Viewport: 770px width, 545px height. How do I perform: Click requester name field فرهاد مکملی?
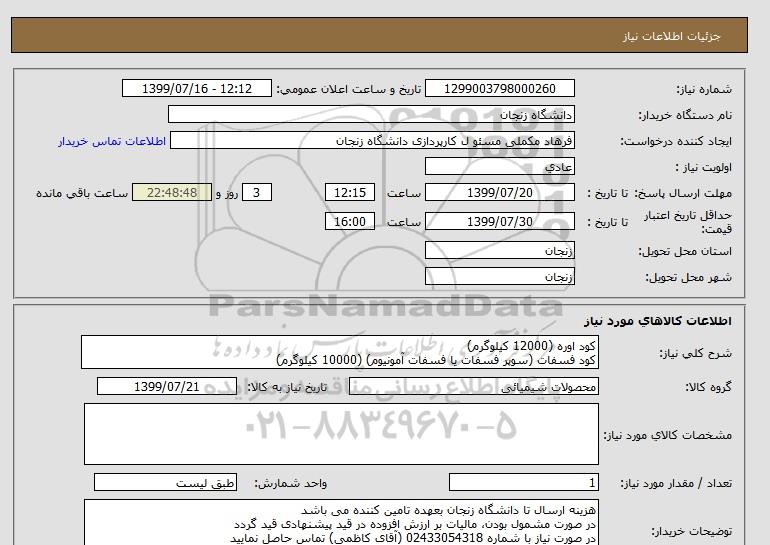(x=372, y=140)
